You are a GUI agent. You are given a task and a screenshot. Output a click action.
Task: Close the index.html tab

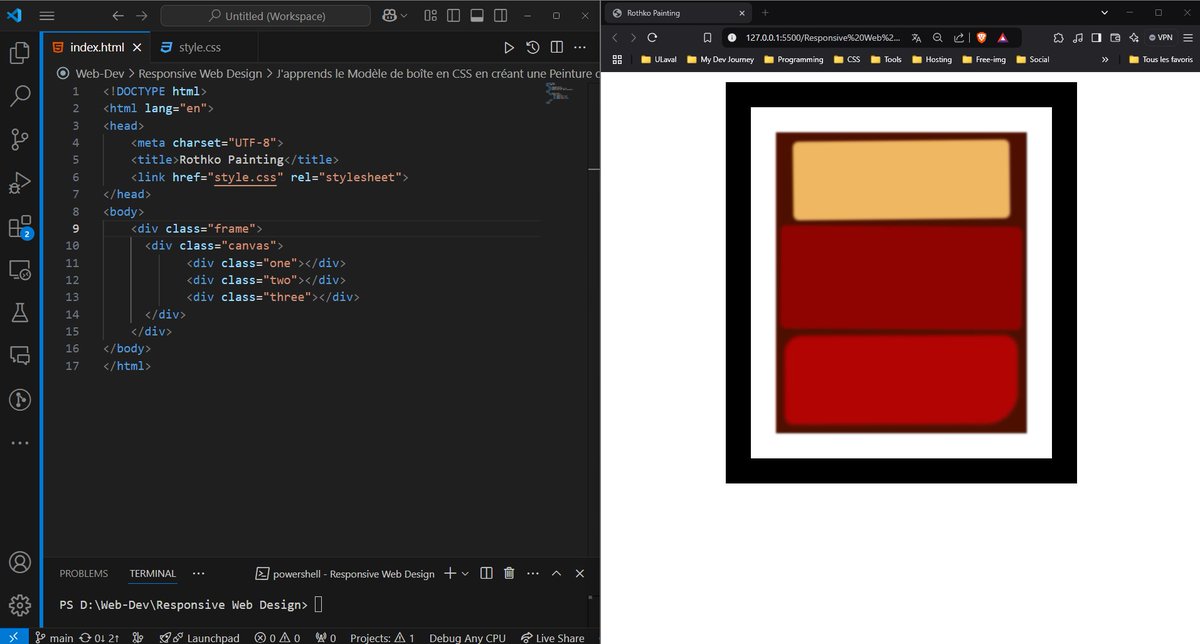pos(136,48)
